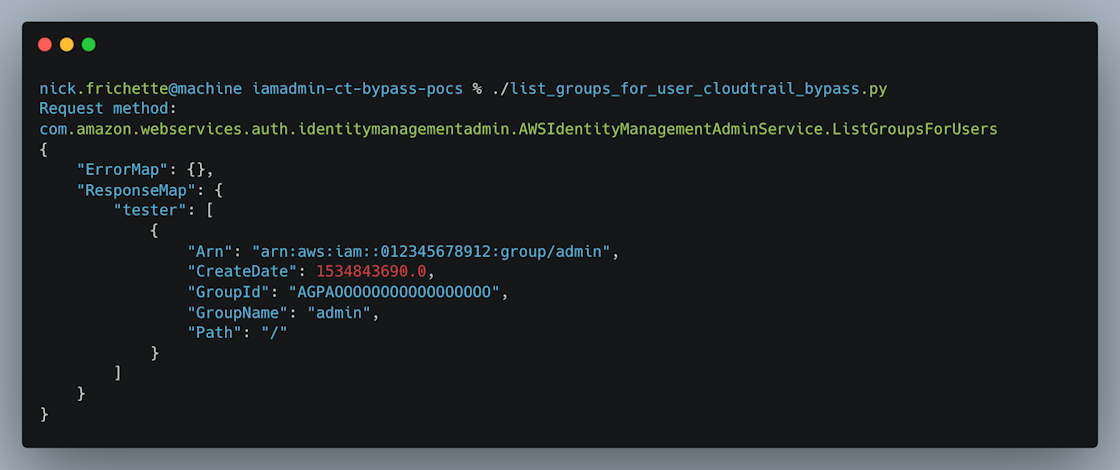Click the "tester" JSON key

point(150,210)
